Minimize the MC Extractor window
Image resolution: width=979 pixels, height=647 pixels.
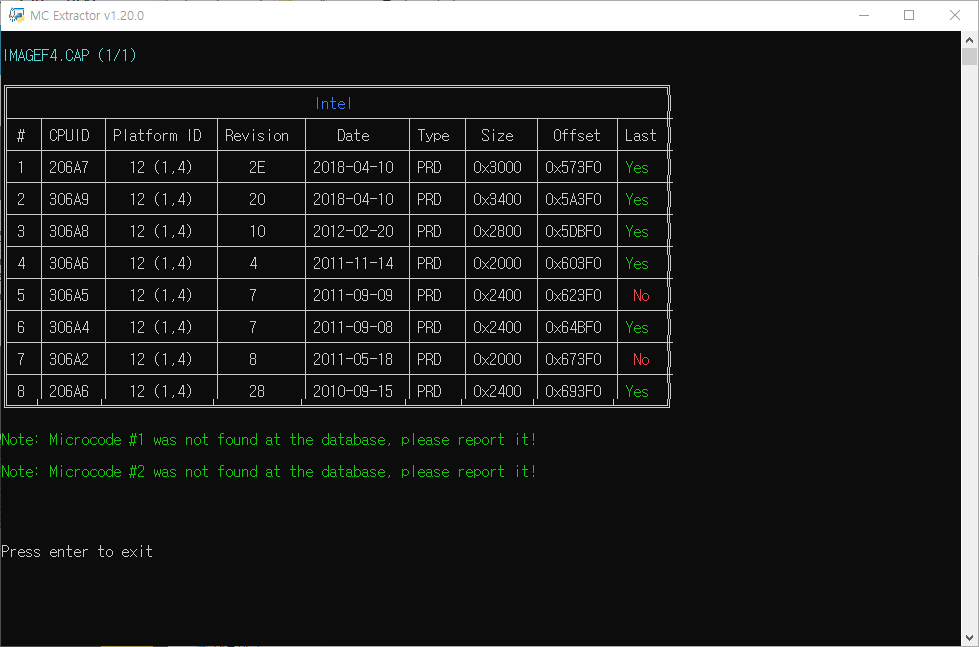864,15
